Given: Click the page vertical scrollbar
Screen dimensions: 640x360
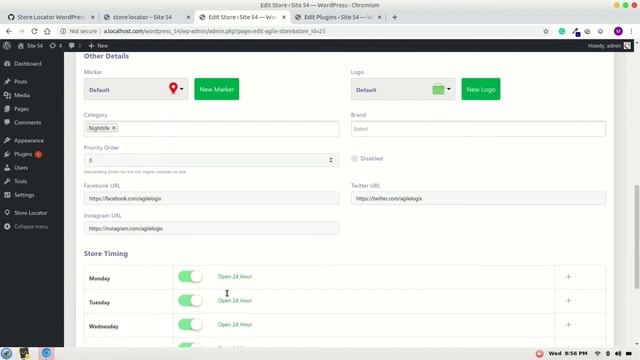Looking at the screenshot, I should pyautogui.click(x=636, y=237).
